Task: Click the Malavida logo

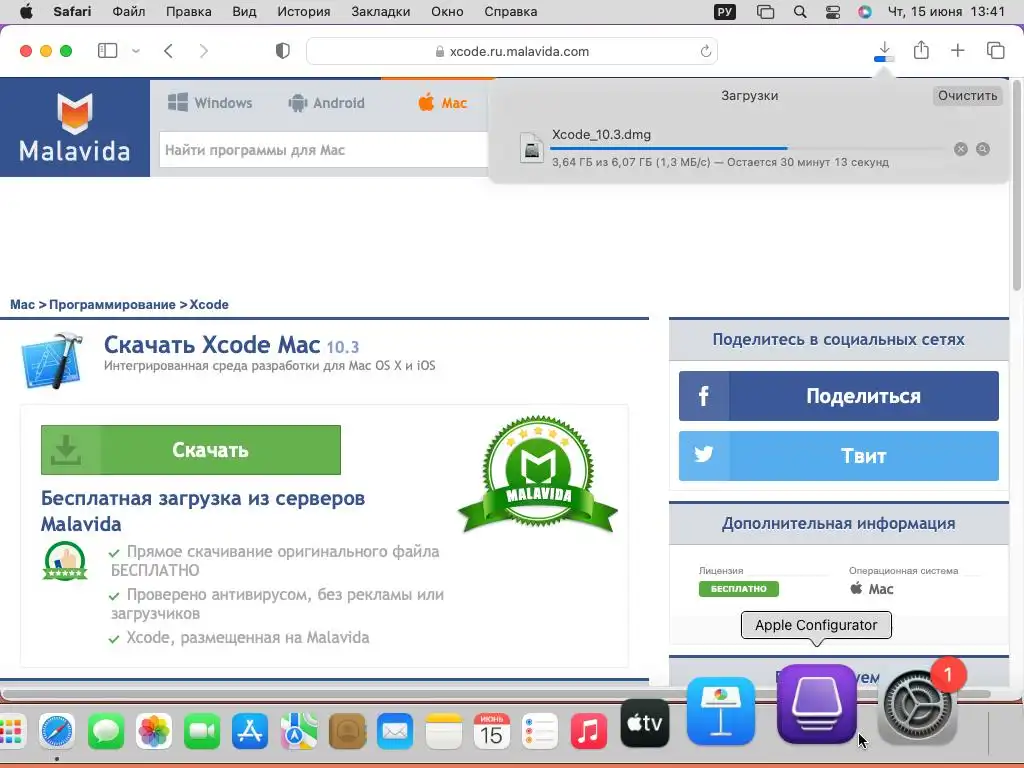Action: 74,127
